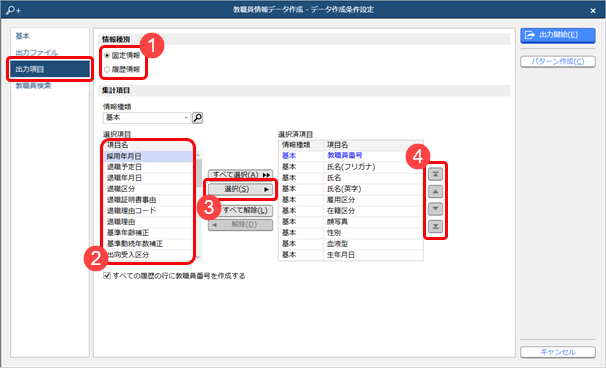
Task: Click the すべて選択(A) button
Action: [x=240, y=175]
